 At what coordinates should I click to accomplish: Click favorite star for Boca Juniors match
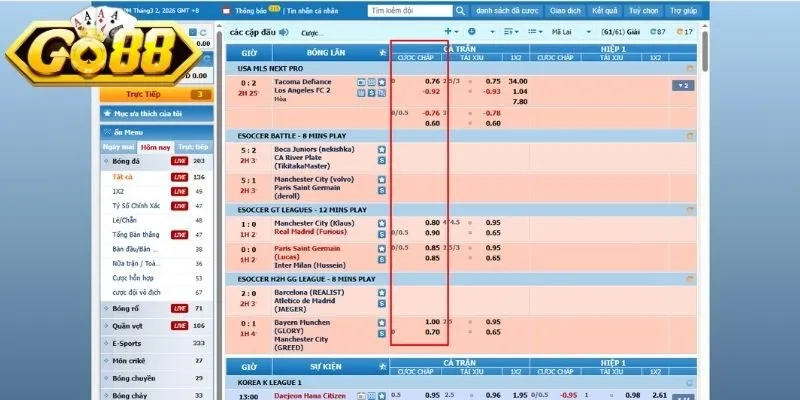382,149
